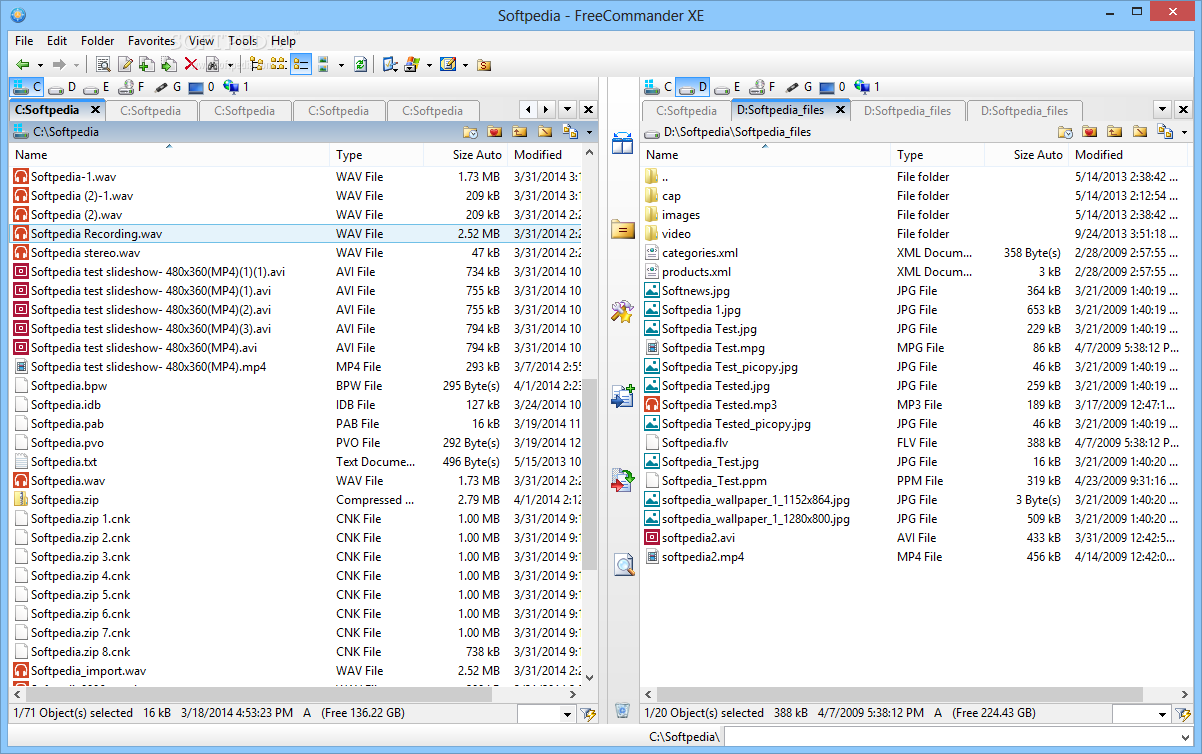Viewport: 1202px width, 754px height.
Task: Click the desktop snapshot toolbar icon
Action: (x=390, y=64)
